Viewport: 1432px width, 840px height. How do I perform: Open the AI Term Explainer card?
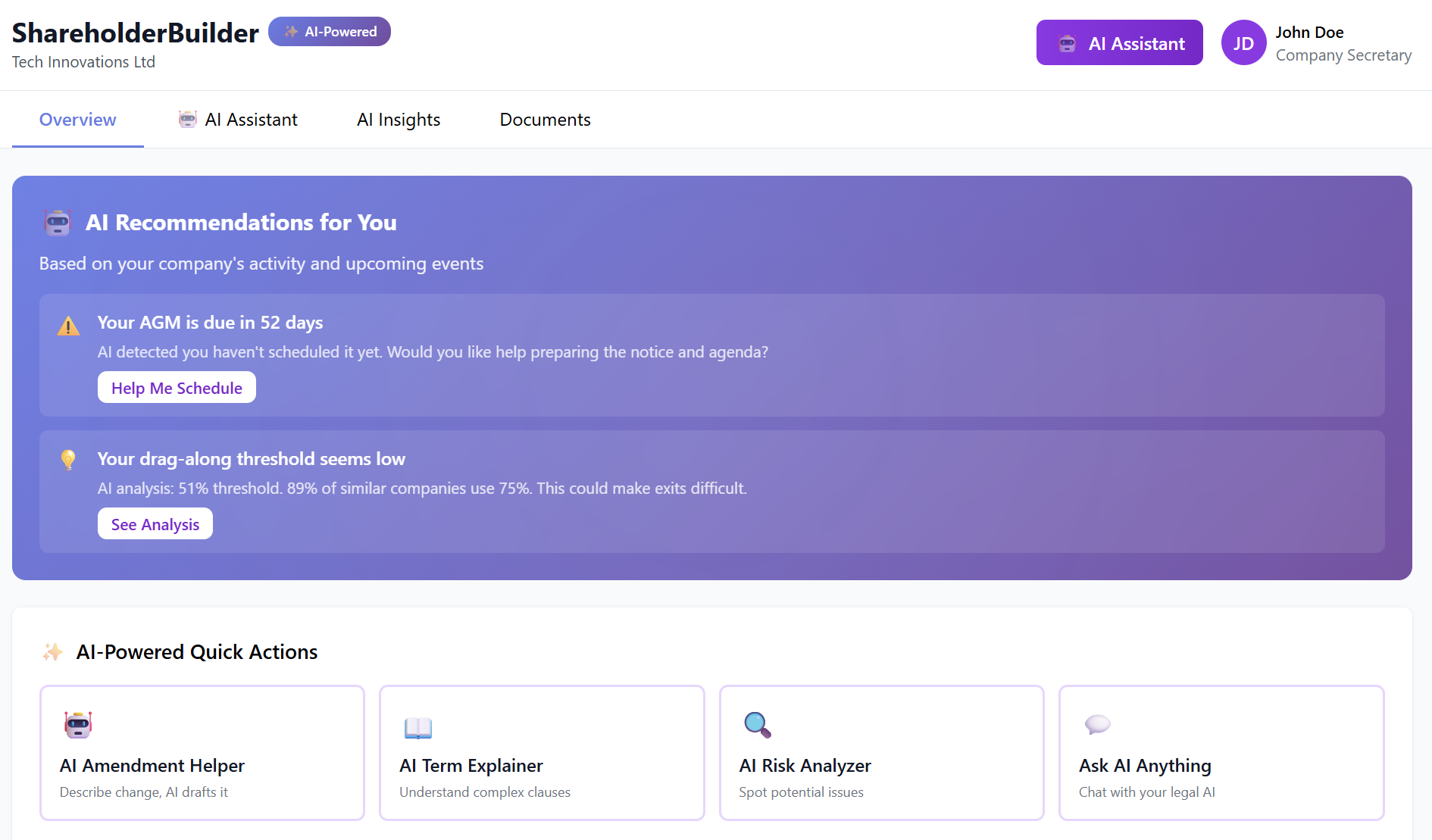[x=541, y=753]
